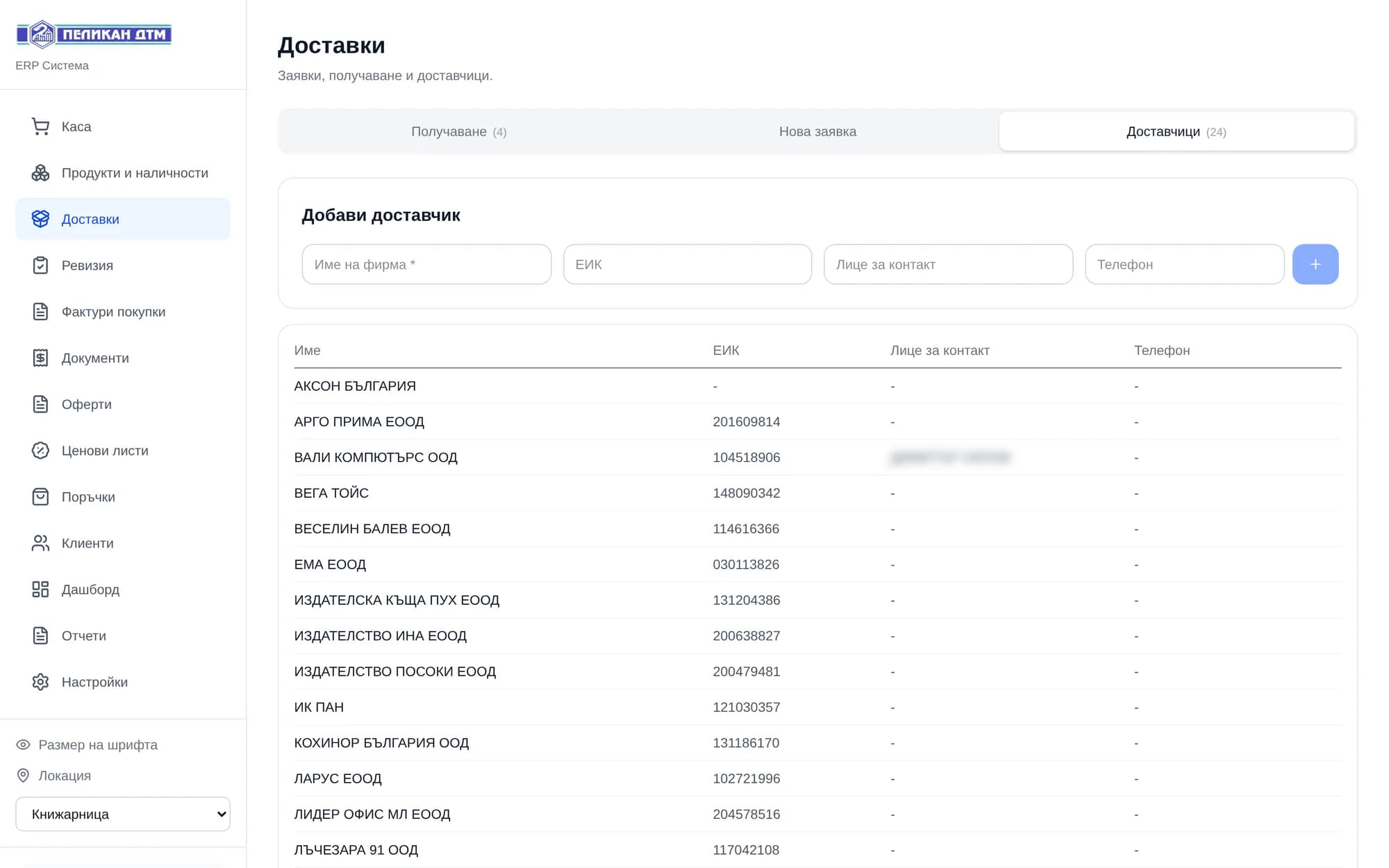
Task: Select the АКСОН БЪЛГАРИЯ row
Action: 817,386
